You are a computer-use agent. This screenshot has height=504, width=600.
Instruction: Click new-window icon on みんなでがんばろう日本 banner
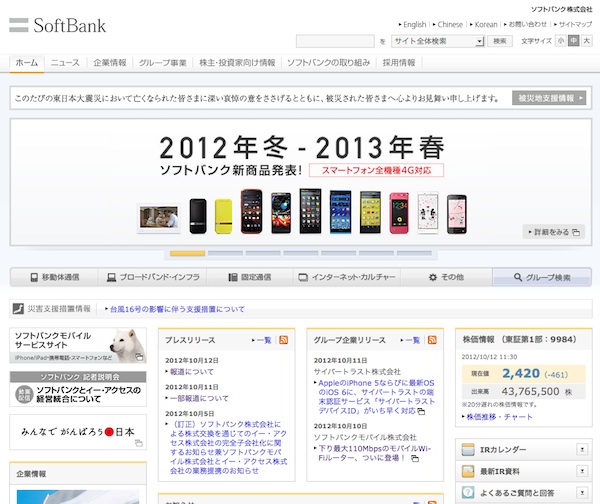(139, 443)
